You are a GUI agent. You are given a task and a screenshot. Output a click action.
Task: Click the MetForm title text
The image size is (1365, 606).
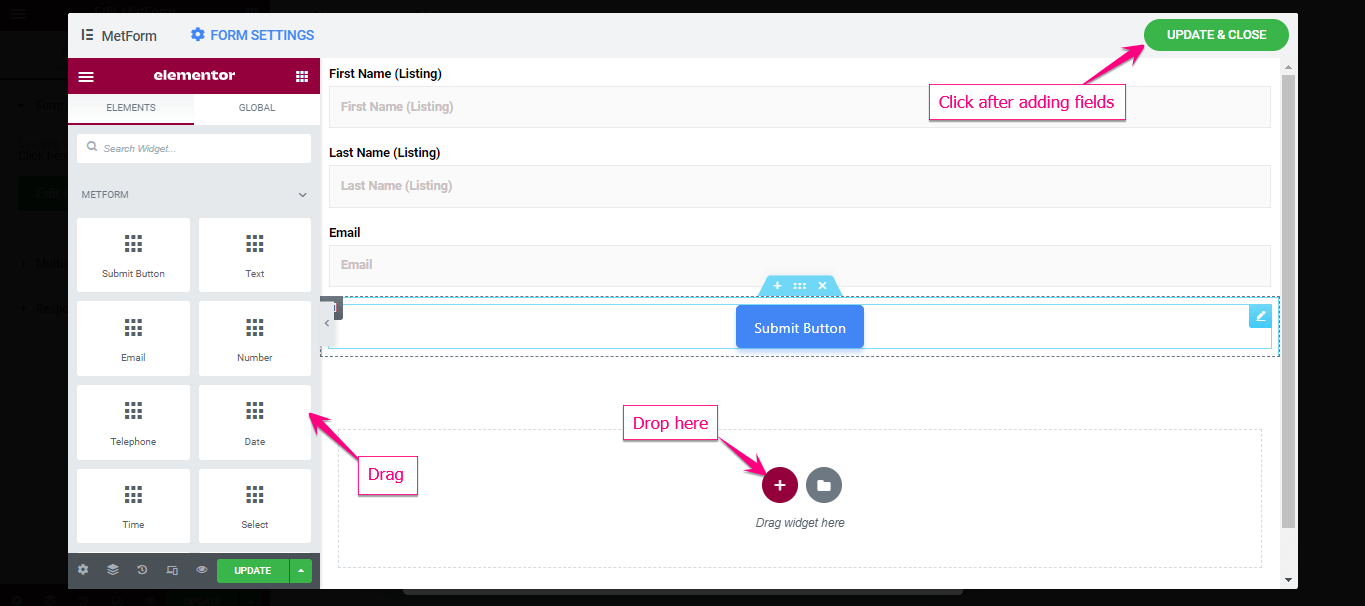pos(129,36)
